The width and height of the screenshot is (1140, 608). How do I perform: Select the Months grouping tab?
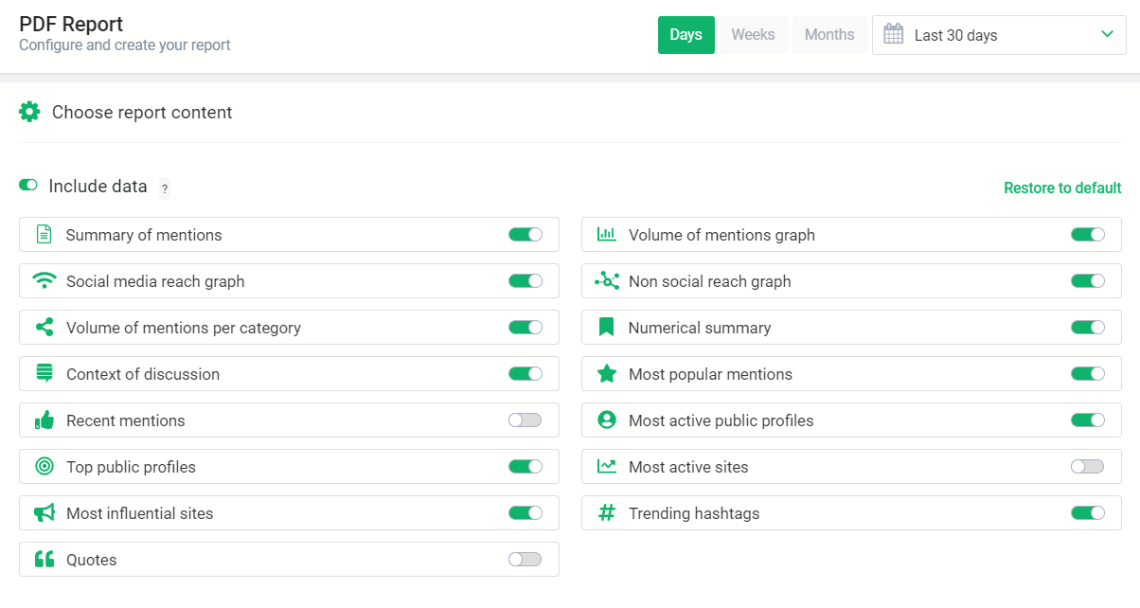pos(829,35)
